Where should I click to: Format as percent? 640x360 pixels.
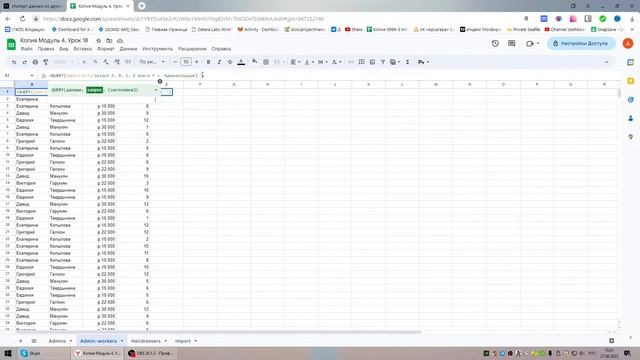pos(95,62)
